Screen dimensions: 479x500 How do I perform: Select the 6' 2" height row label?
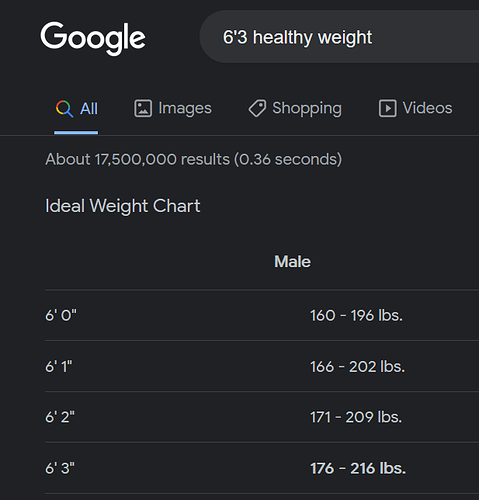pyautogui.click(x=60, y=417)
